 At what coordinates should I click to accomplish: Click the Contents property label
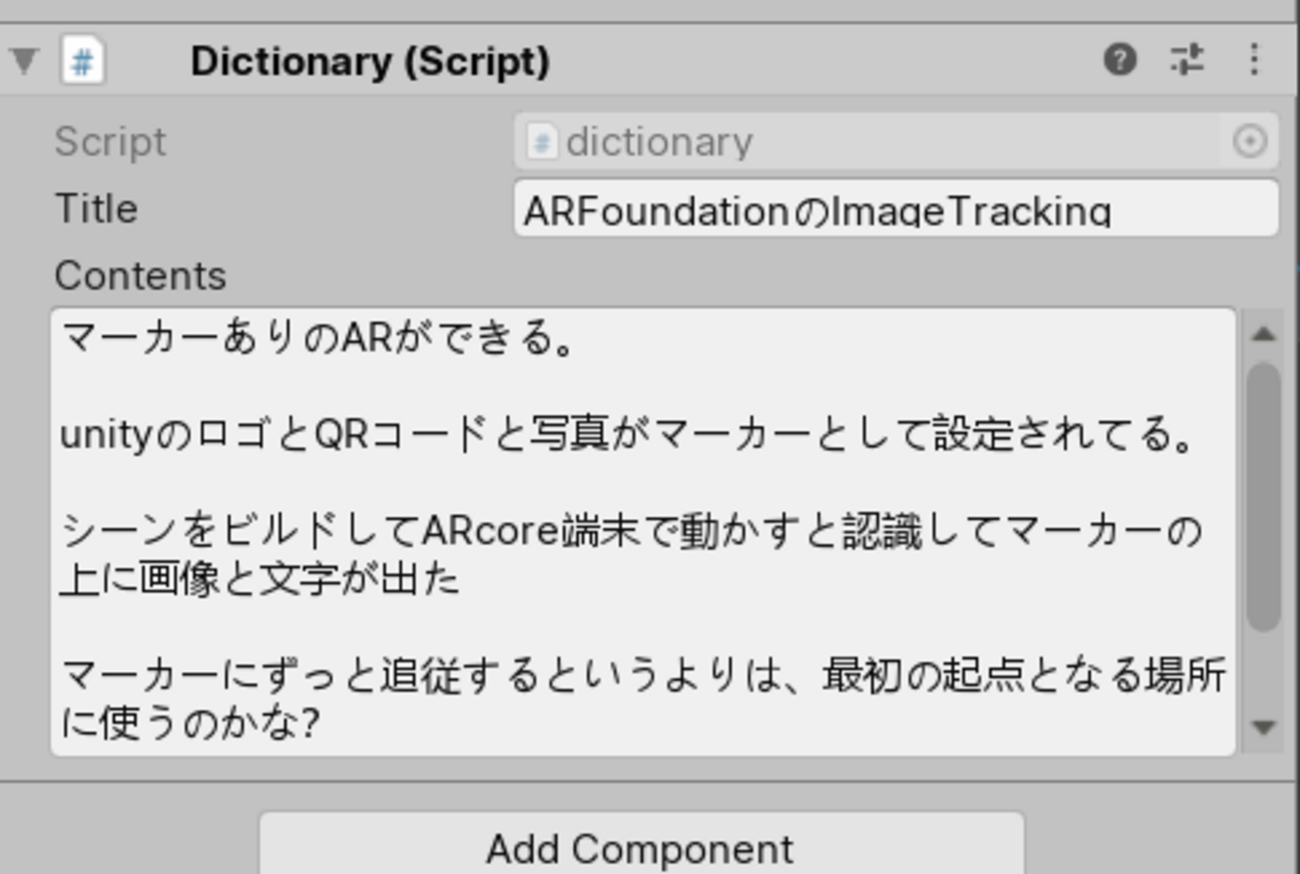[x=140, y=276]
